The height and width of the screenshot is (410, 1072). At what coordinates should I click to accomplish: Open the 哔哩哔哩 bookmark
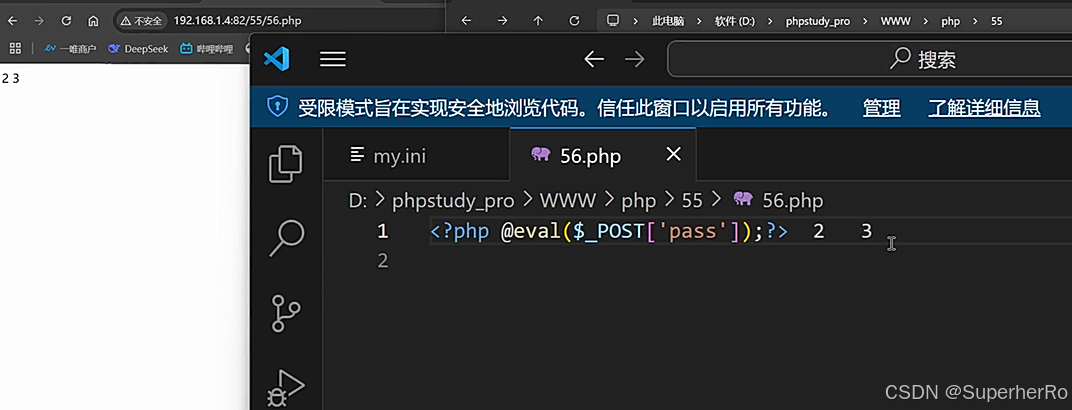pos(206,49)
